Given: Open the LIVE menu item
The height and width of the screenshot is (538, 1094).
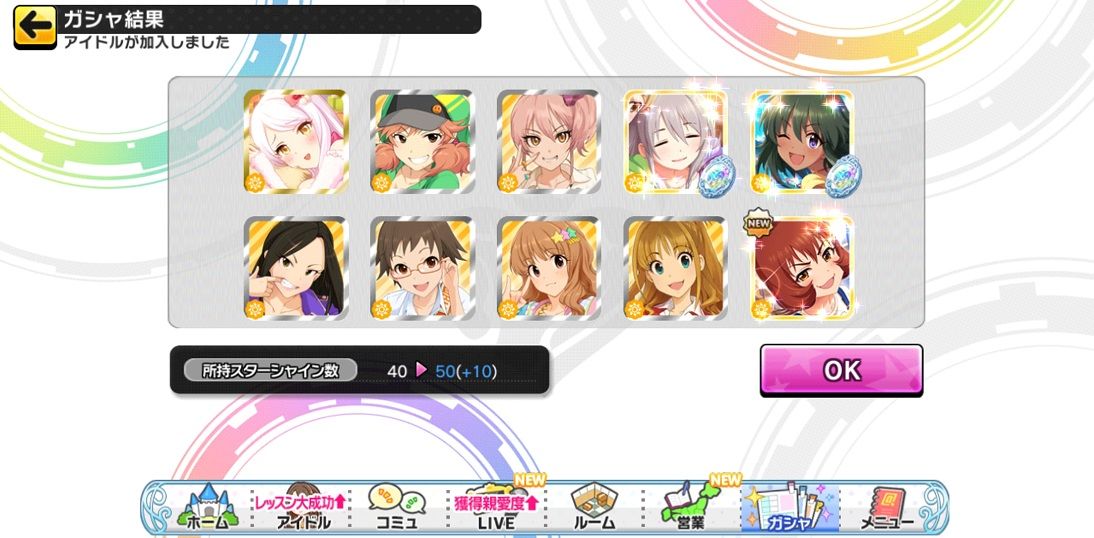Looking at the screenshot, I should [496, 507].
